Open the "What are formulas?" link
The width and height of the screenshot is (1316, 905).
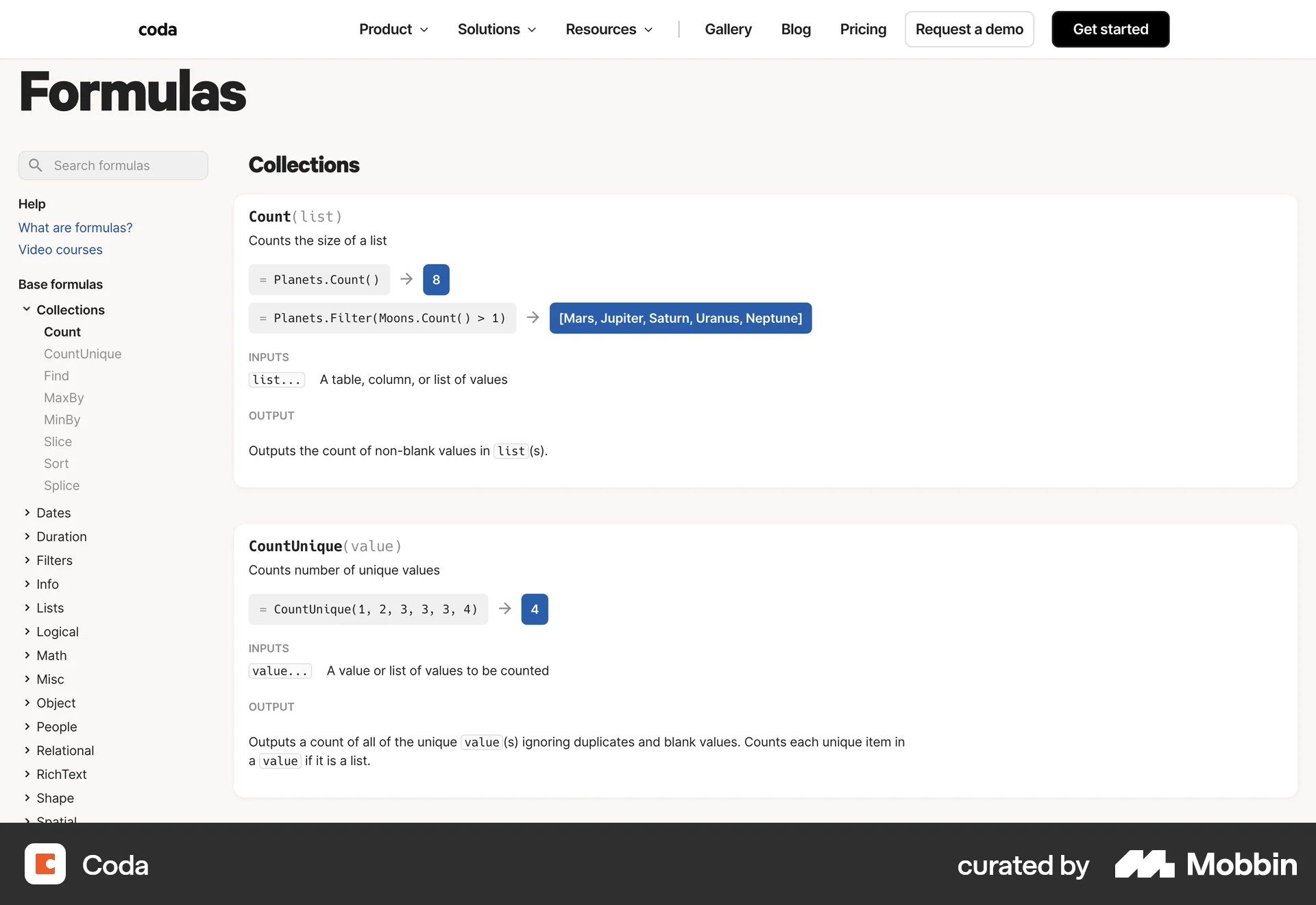coord(75,227)
